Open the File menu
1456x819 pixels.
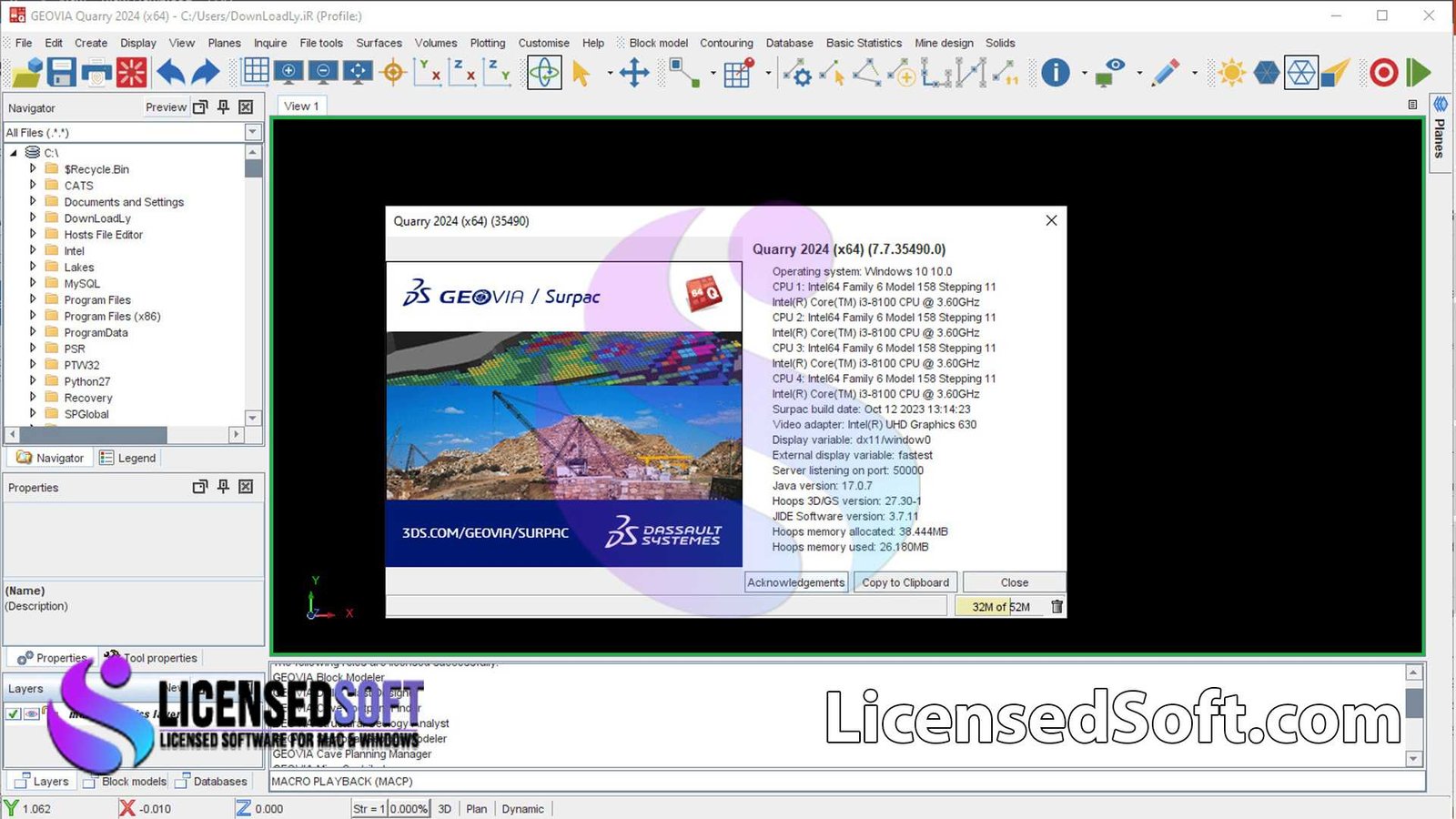(x=24, y=43)
